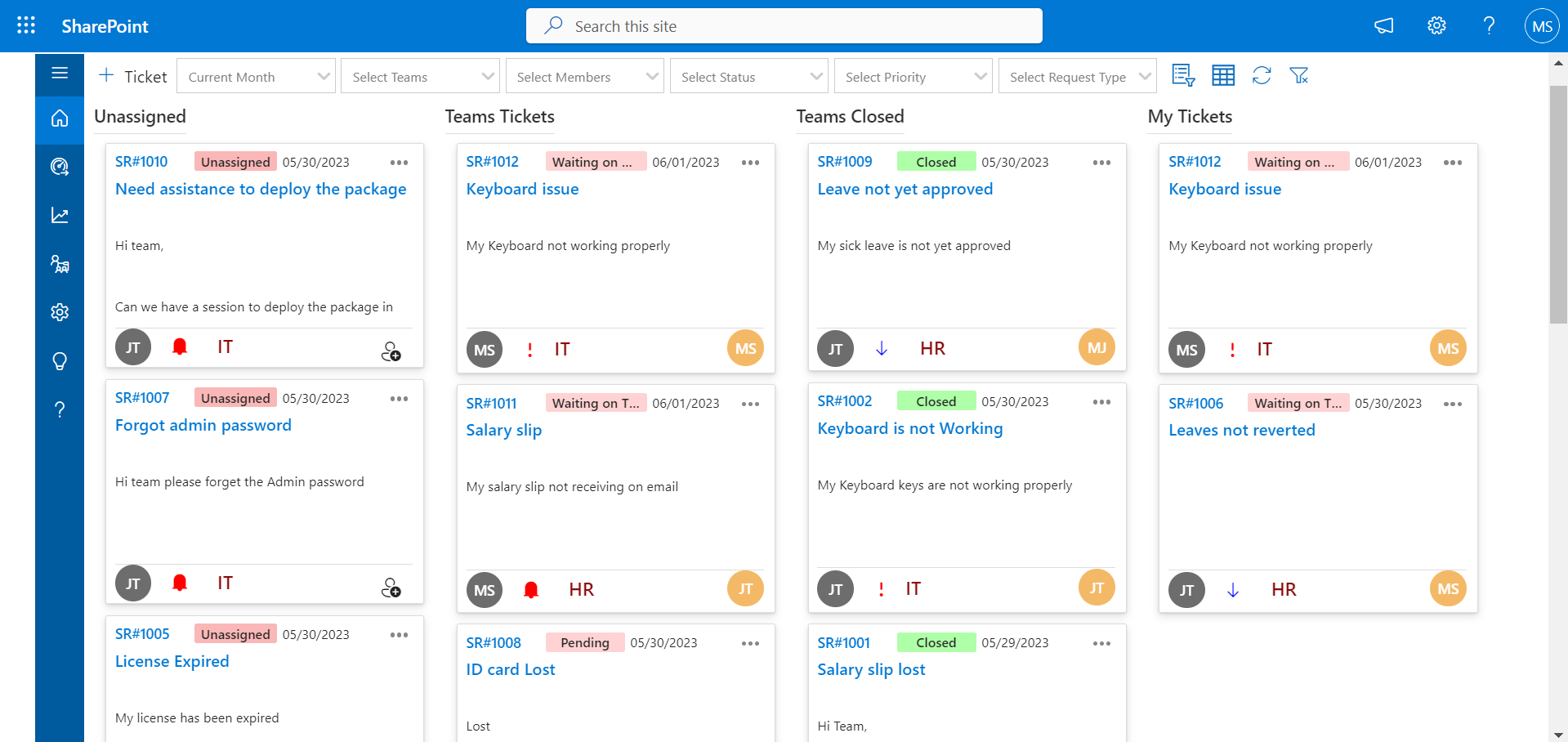Open the help question mark in header
The image size is (1568, 742).
[x=1489, y=26]
